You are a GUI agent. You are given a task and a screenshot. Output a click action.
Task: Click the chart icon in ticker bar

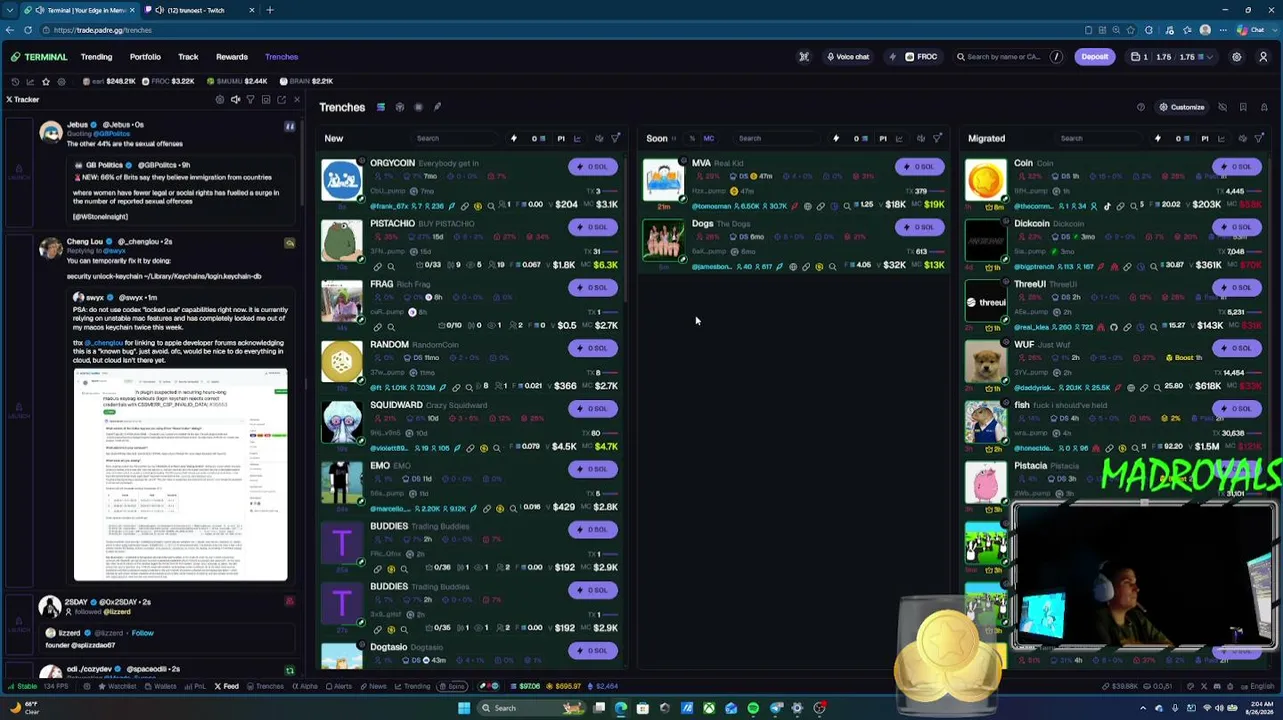30,81
